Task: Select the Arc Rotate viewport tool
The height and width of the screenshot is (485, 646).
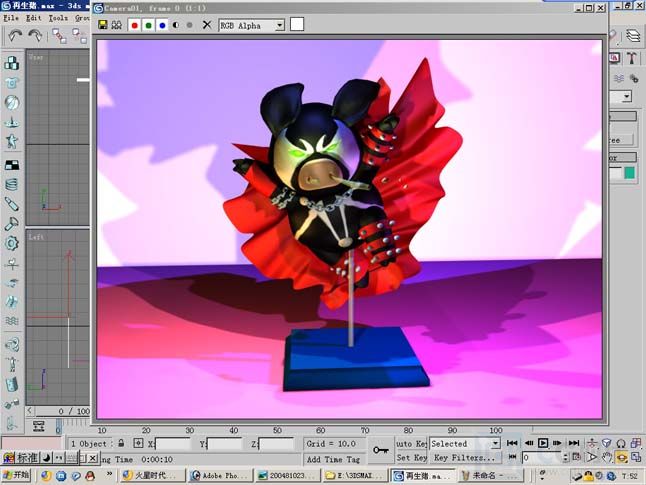Action: coord(622,457)
